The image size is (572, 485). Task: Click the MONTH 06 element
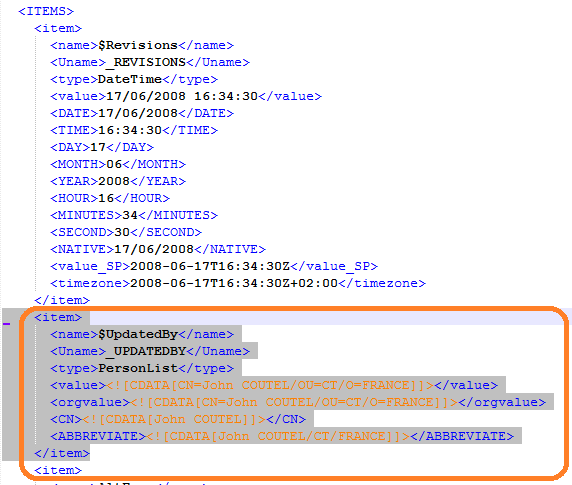pyautogui.click(x=118, y=164)
